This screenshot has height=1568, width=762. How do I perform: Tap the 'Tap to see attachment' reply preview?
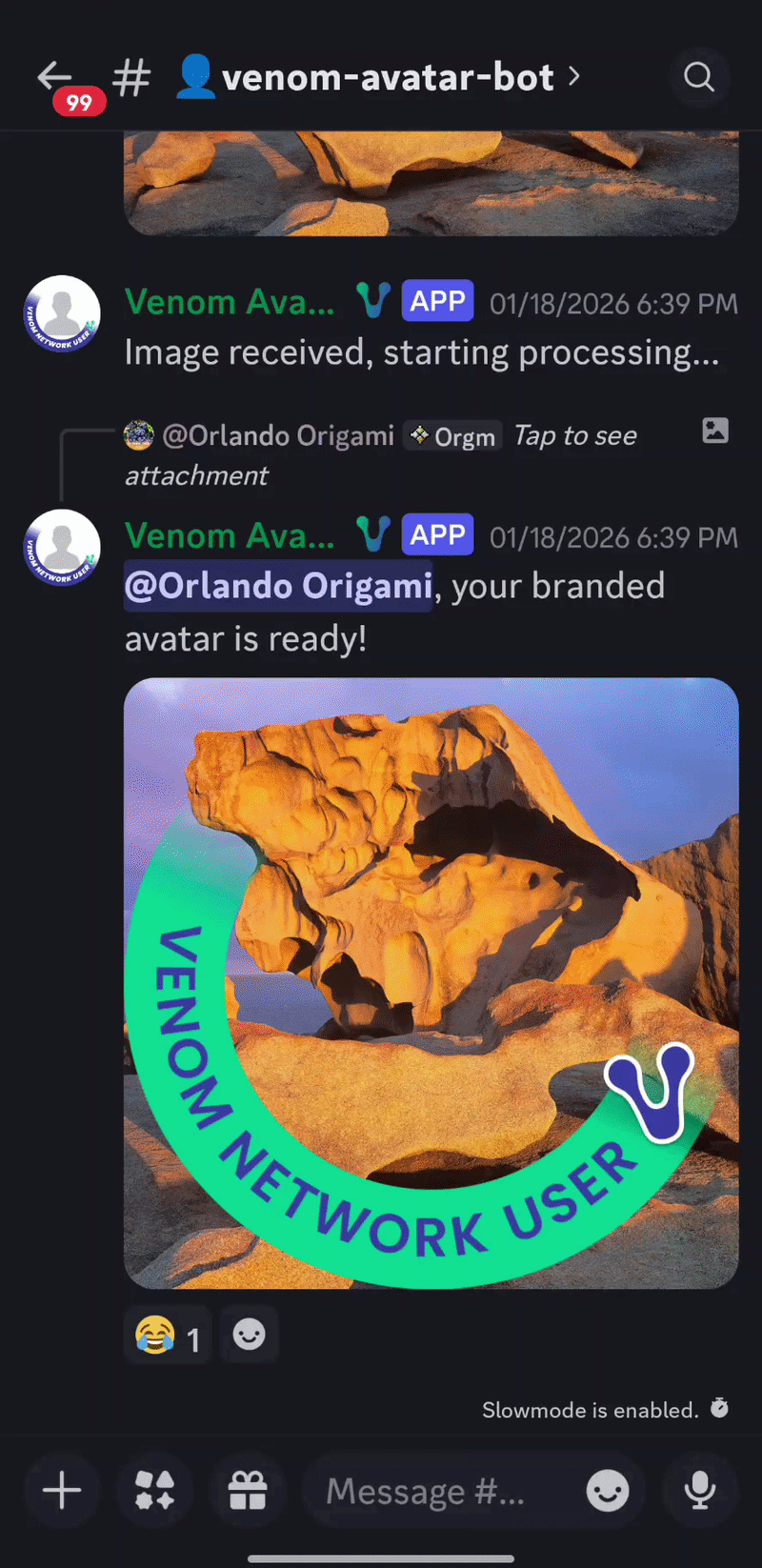click(575, 435)
